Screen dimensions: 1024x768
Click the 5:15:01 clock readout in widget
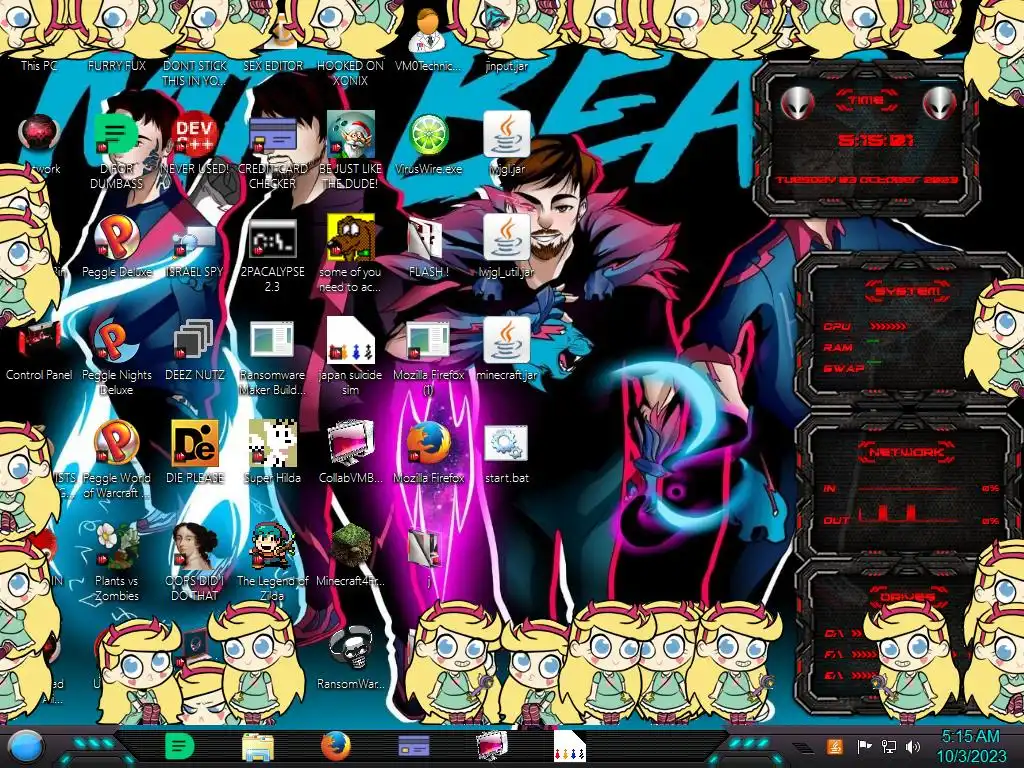pyautogui.click(x=876, y=140)
